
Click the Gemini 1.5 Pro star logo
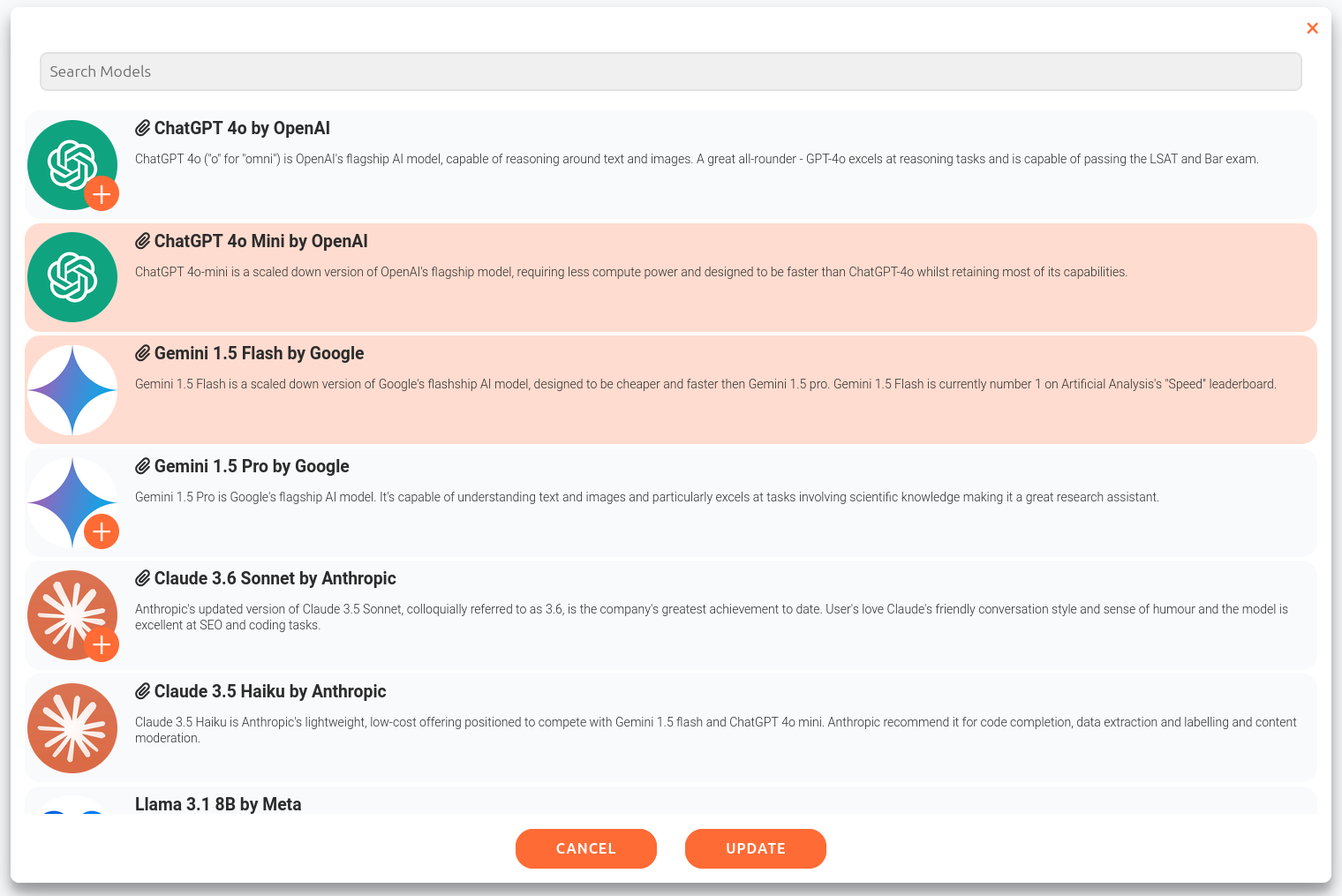[x=72, y=502]
